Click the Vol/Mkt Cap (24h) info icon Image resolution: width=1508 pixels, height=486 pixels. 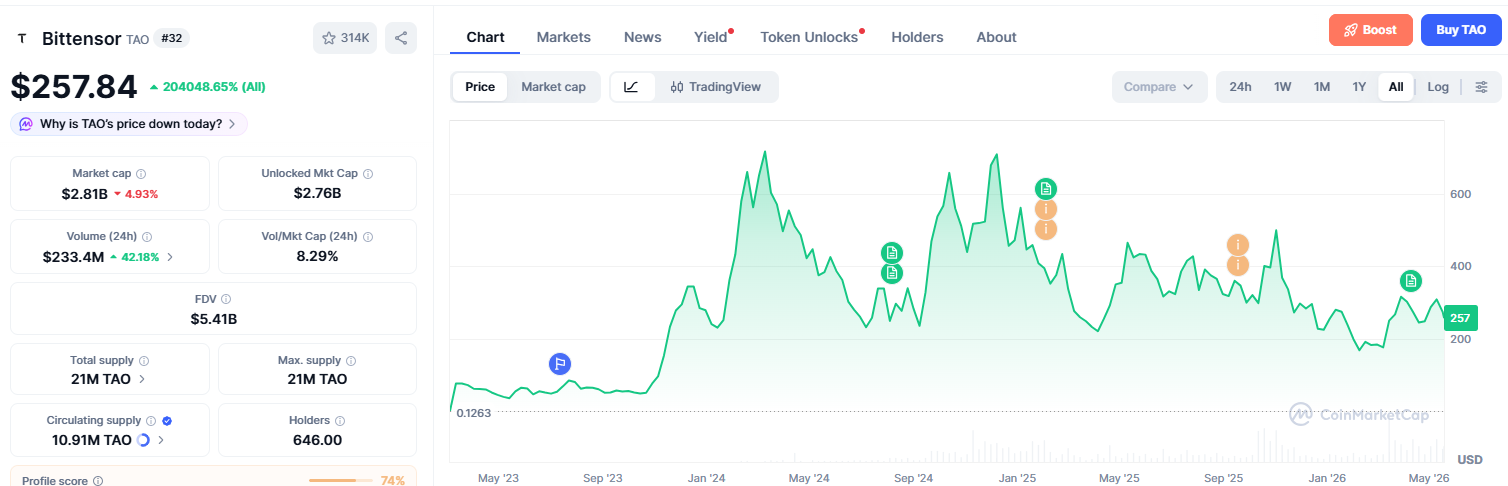(x=369, y=237)
